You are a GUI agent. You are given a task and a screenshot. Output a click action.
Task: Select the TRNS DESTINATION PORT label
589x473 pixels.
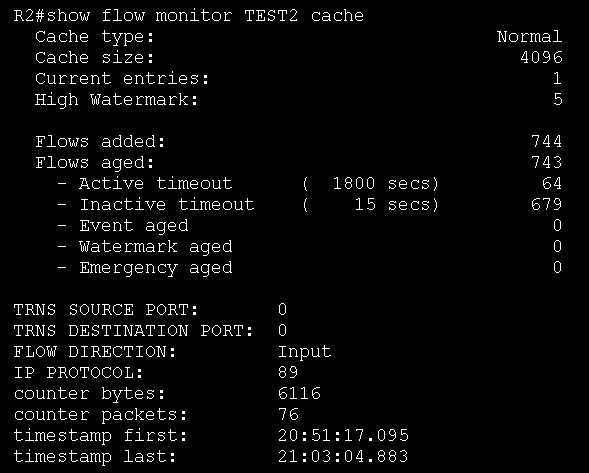(x=133, y=331)
